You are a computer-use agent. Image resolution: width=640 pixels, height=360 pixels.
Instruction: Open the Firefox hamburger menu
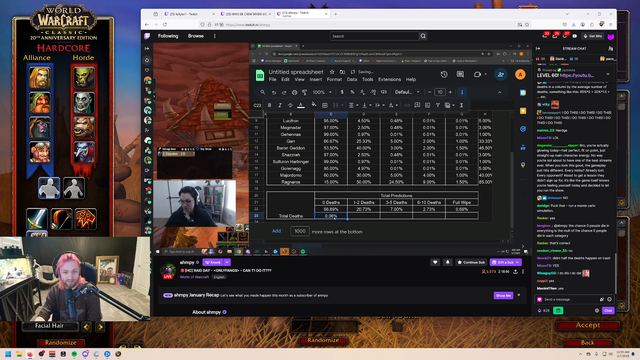(611, 24)
